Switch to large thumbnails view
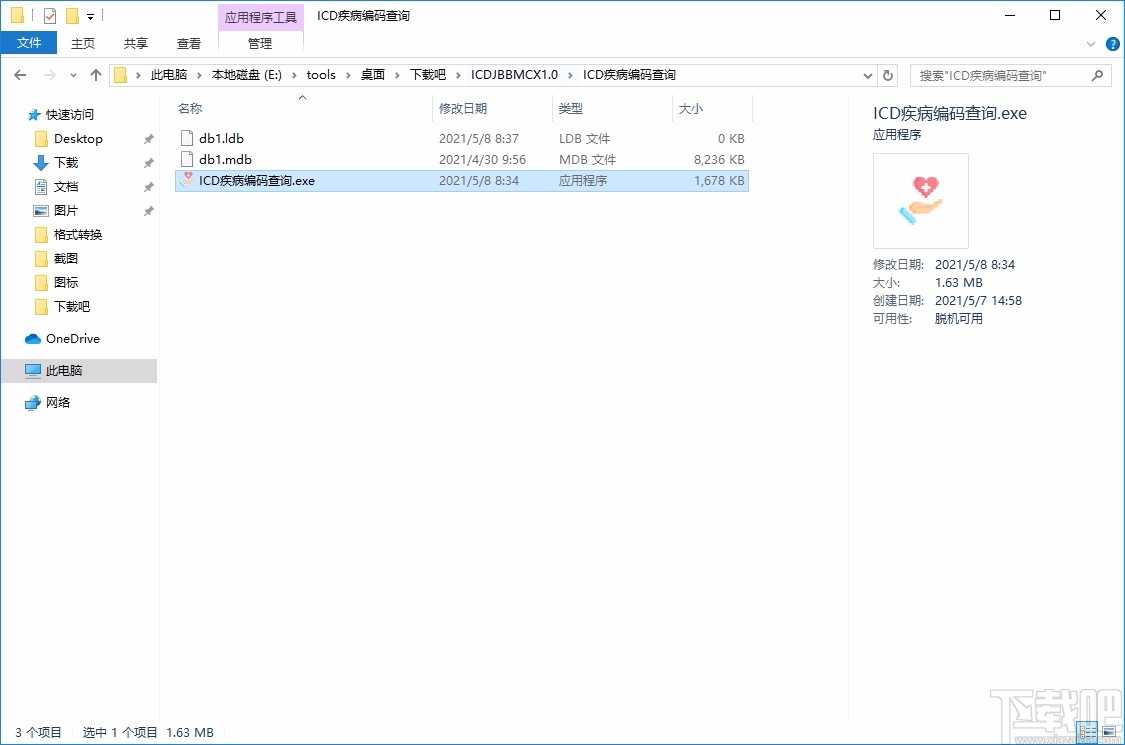 click(1109, 731)
